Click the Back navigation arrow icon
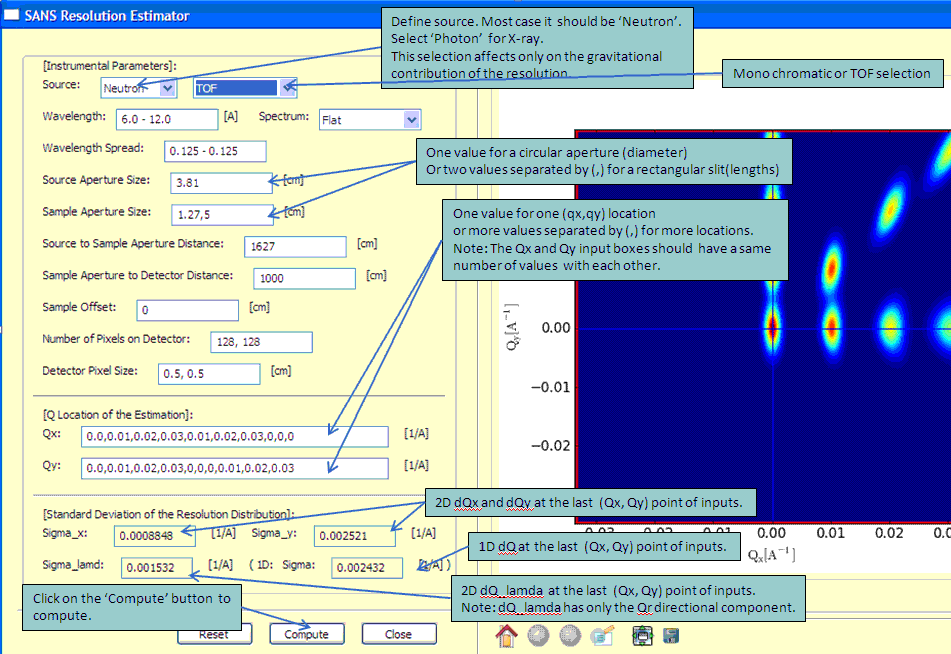Image resolution: width=951 pixels, height=654 pixels. 537,635
